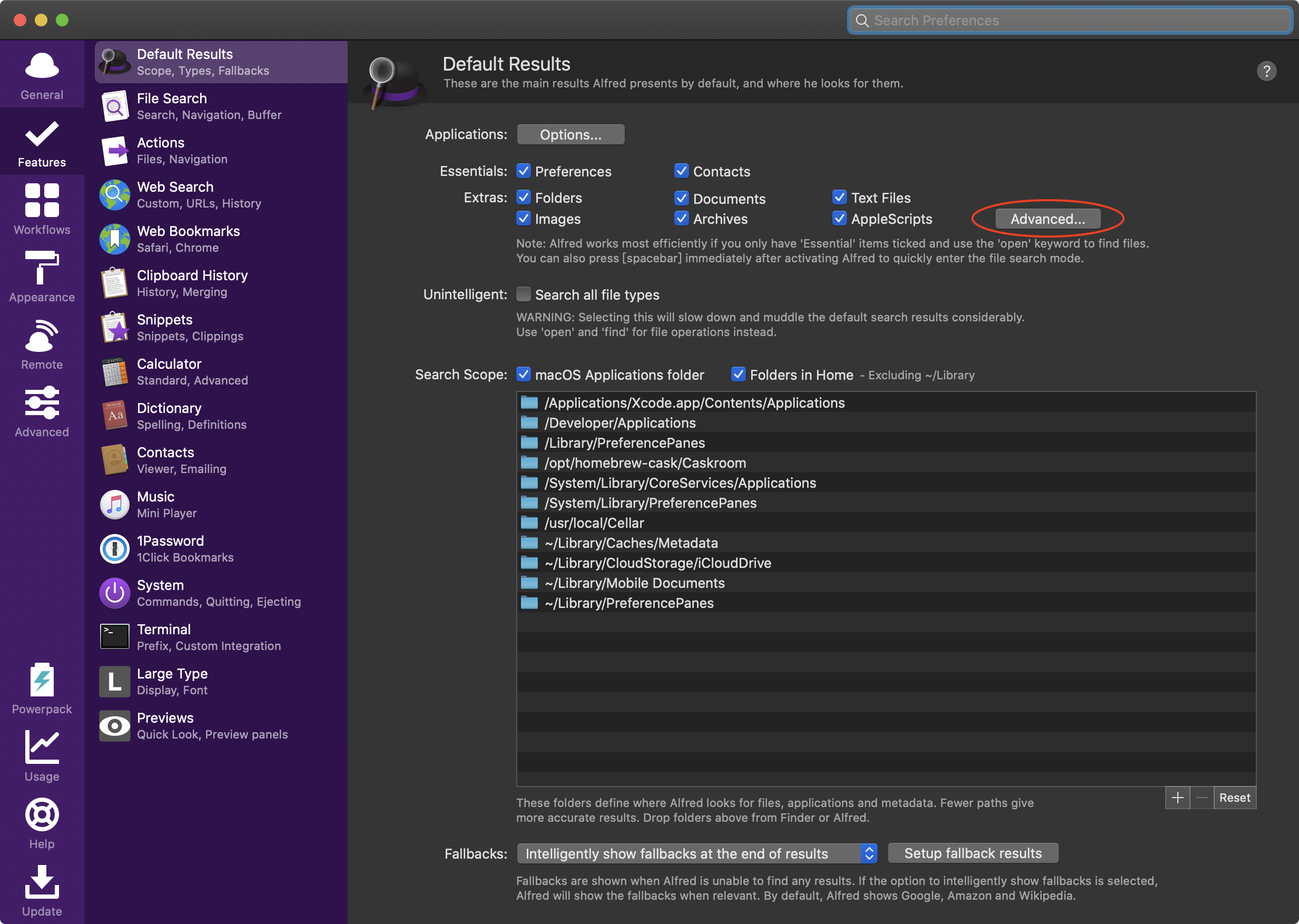The image size is (1299, 924).
Task: Click the plus icon to add folder
Action: point(1177,798)
